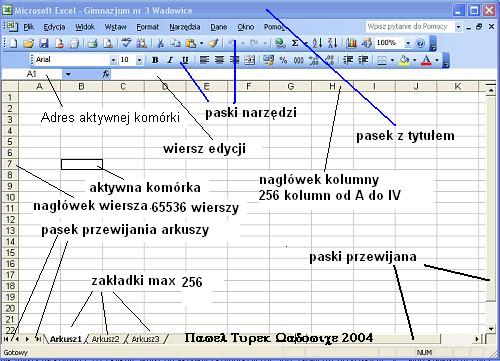
Task: Open the Font Color dropdown arrow
Action: [437, 60]
